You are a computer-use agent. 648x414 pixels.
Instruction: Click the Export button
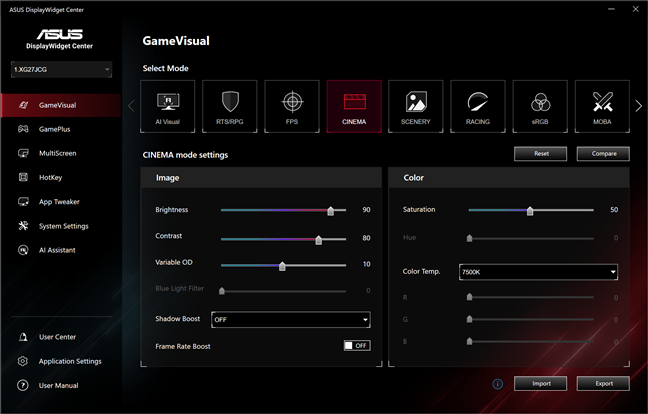tap(603, 383)
